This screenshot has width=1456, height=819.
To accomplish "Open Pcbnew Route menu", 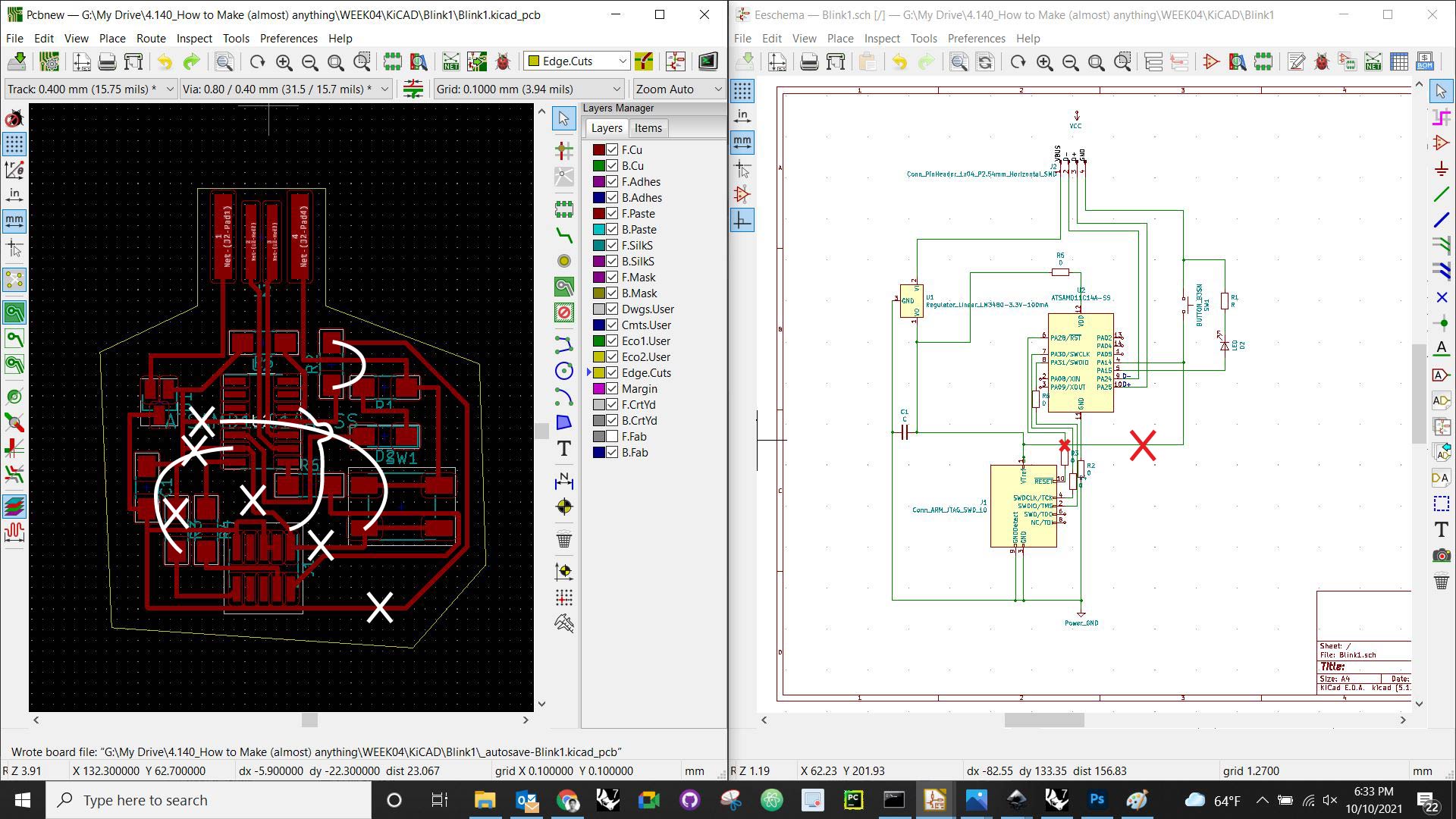I will pyautogui.click(x=151, y=38).
